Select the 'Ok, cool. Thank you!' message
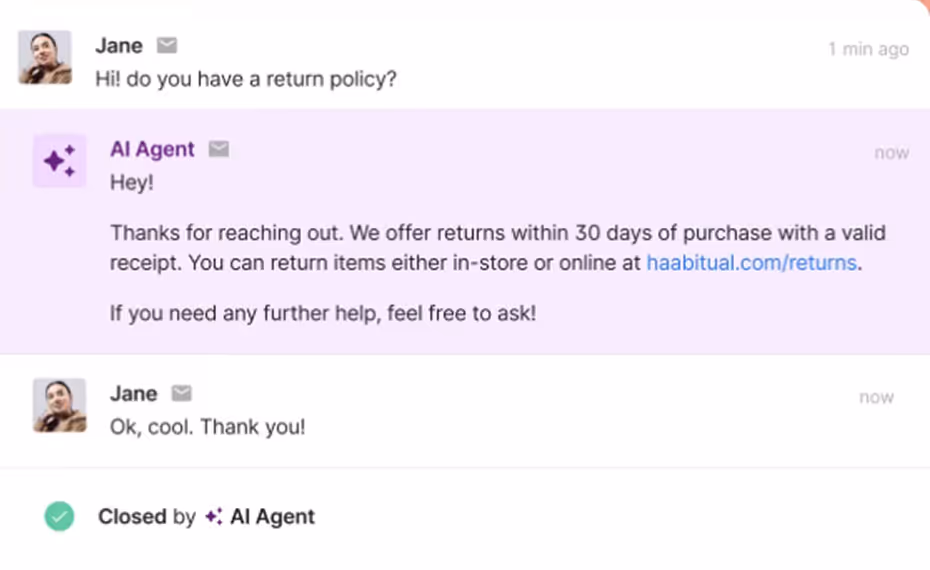This screenshot has height=570, width=930. tap(208, 427)
